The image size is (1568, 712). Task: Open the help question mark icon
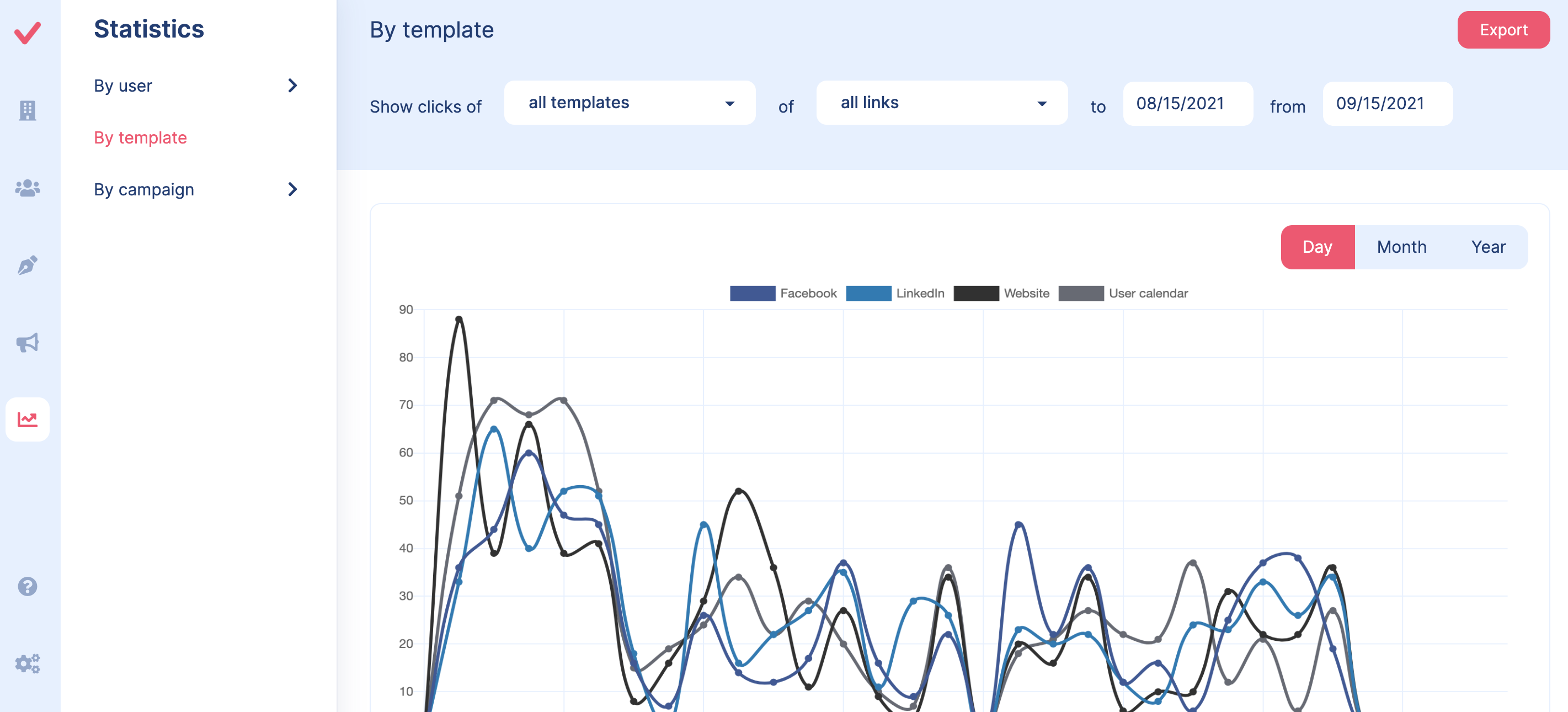[x=28, y=586]
